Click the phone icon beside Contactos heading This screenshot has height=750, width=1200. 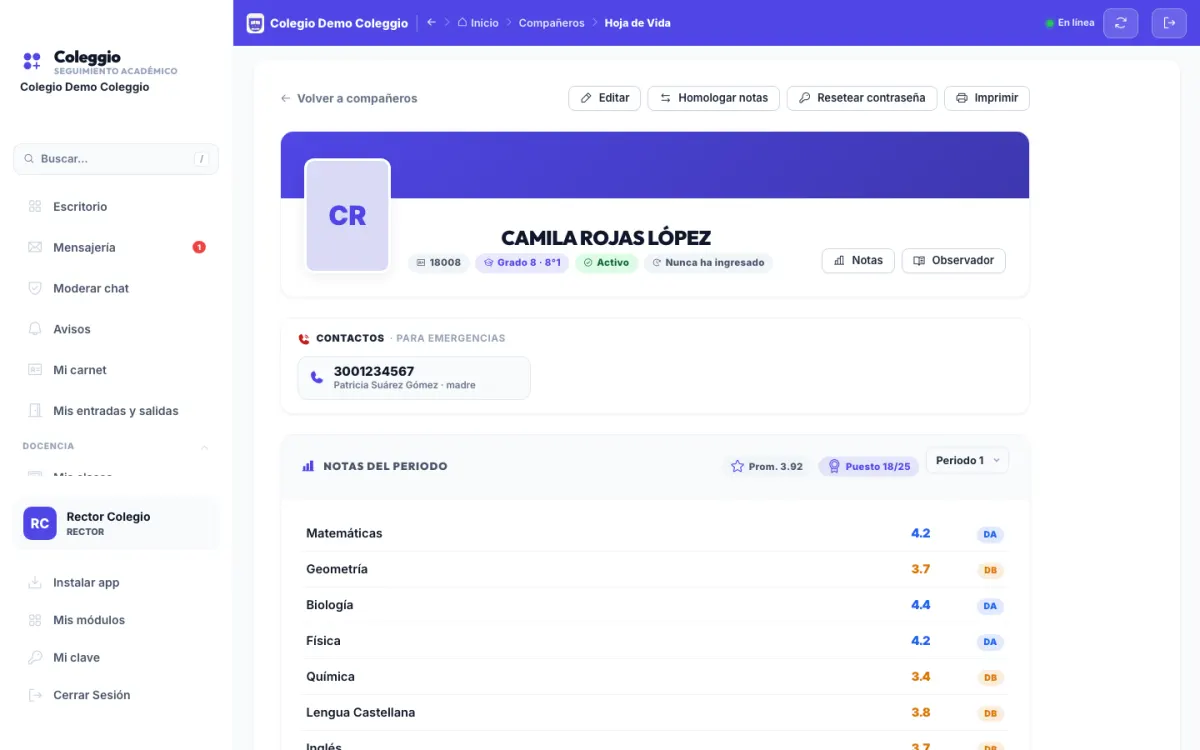coord(304,339)
